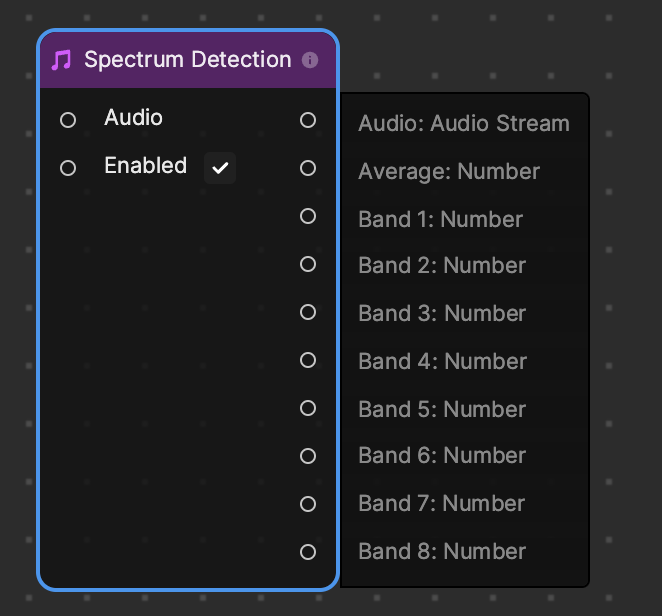Click the Band 7 output port
The width and height of the screenshot is (662, 616).
(x=308, y=504)
